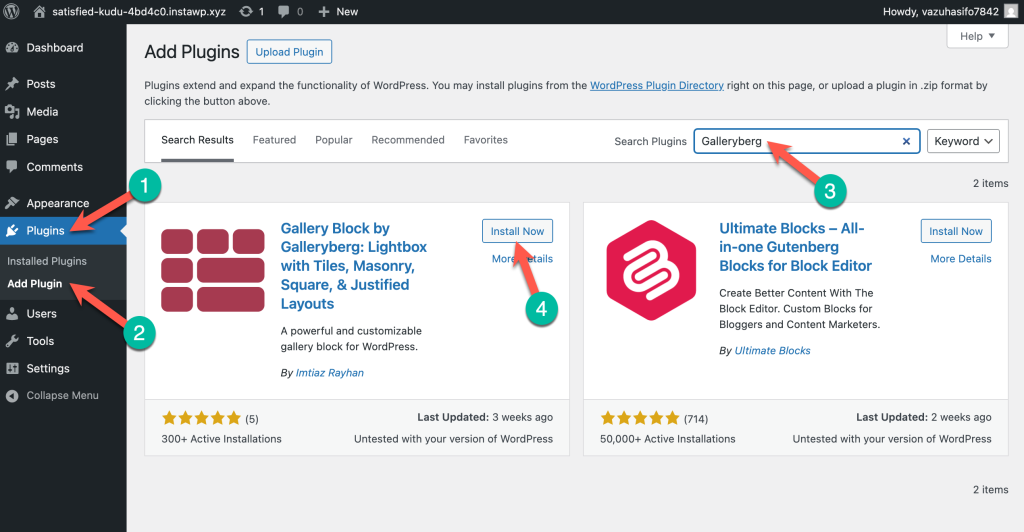Click the Dashboard sidebar icon
This screenshot has width=1024, height=532.
pyautogui.click(x=13, y=48)
